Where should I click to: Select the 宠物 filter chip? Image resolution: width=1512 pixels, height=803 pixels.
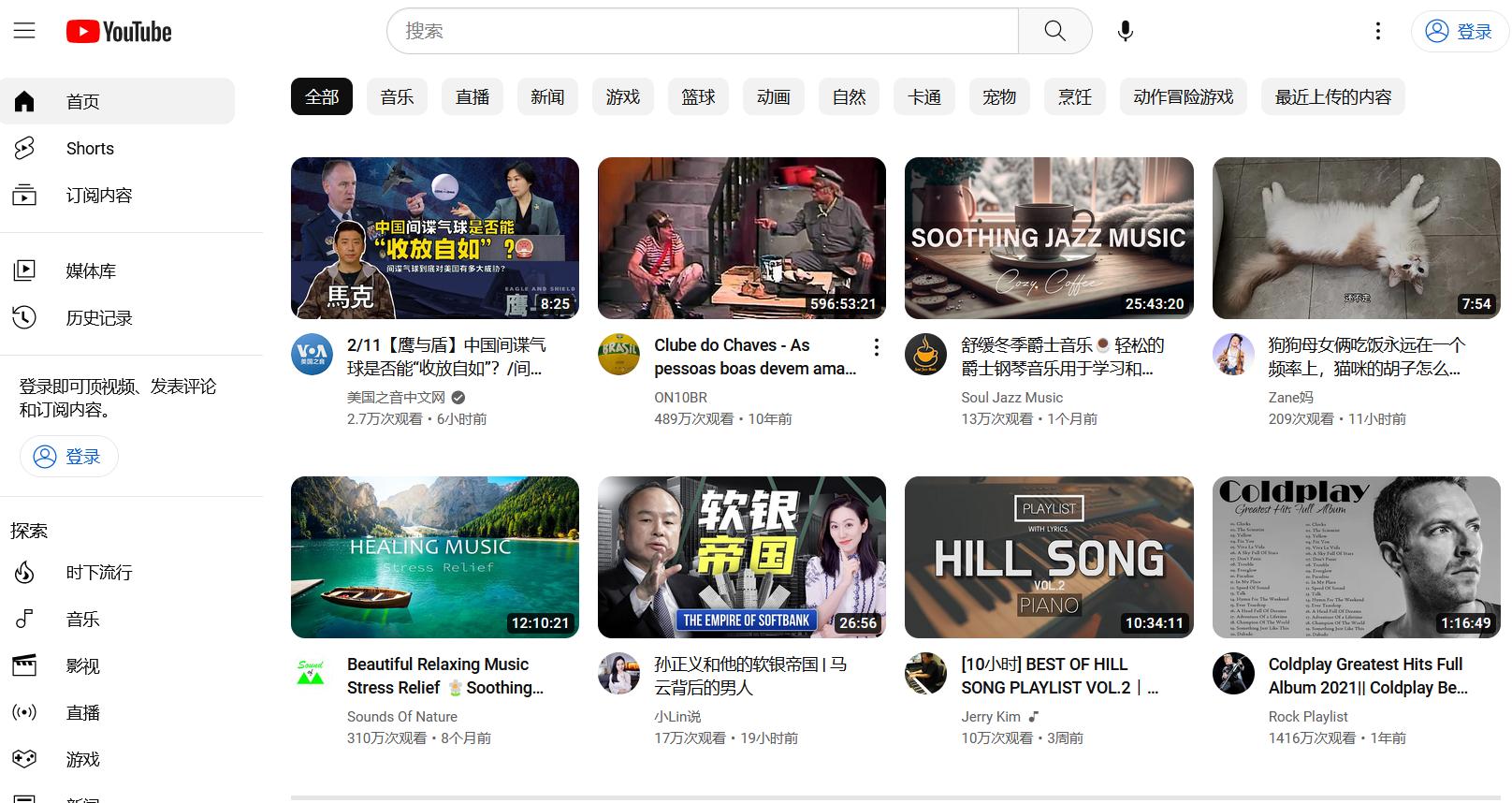999,96
